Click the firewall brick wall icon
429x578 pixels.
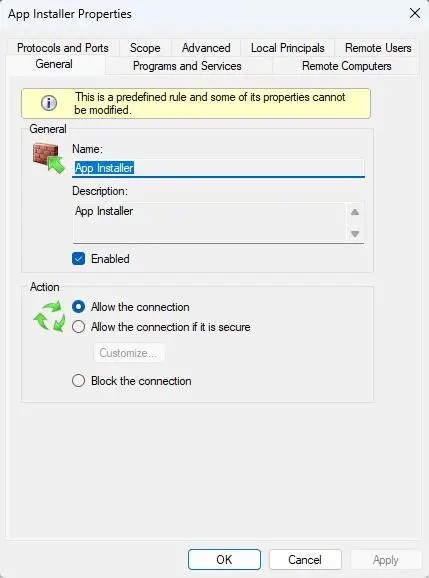49,158
